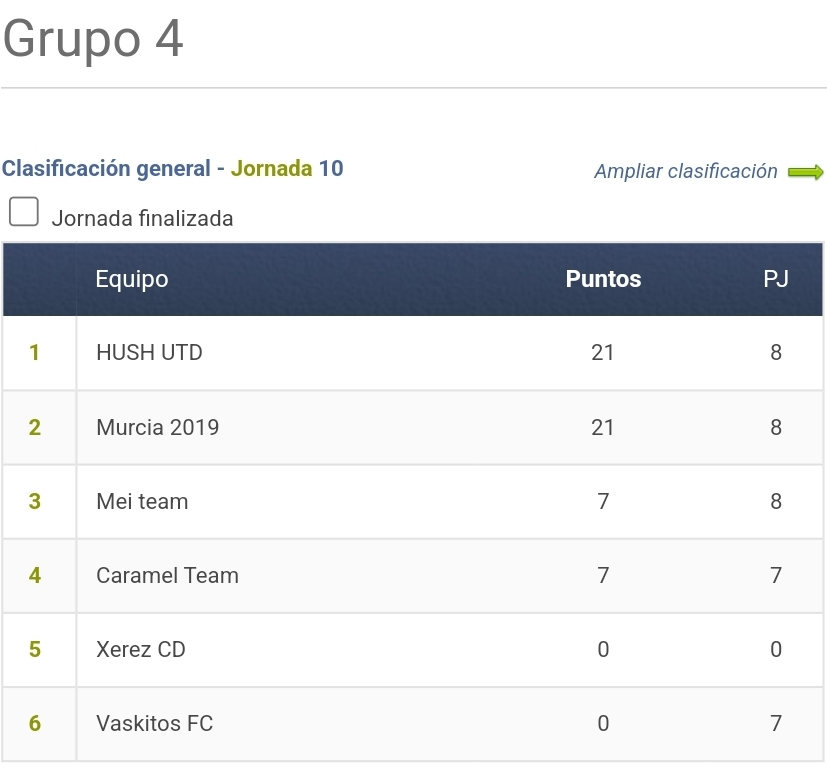Click the Equipo column header
The width and height of the screenshot is (827, 771).
coord(132,278)
